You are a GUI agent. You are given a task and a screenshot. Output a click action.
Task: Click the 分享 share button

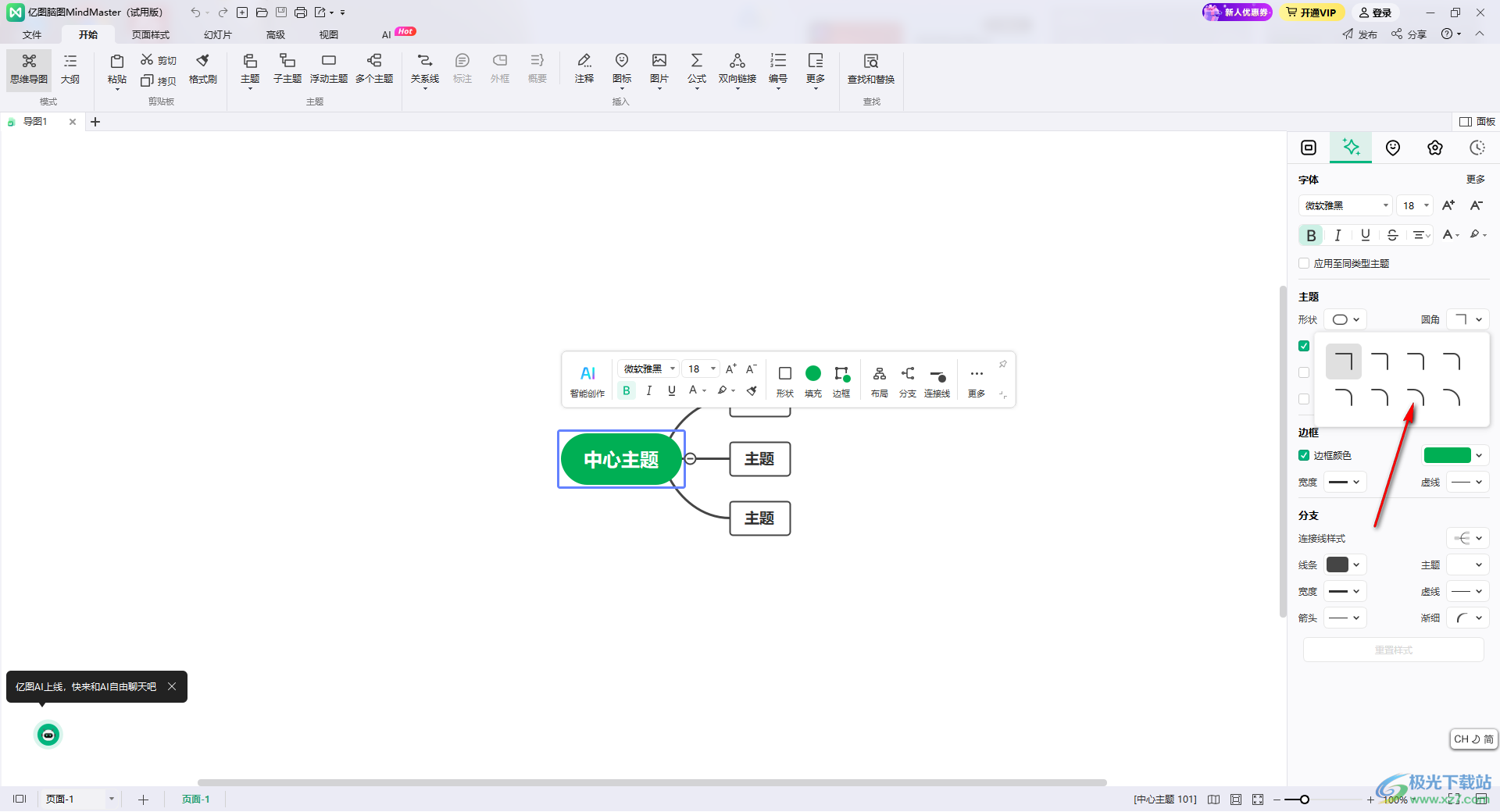pos(1409,34)
